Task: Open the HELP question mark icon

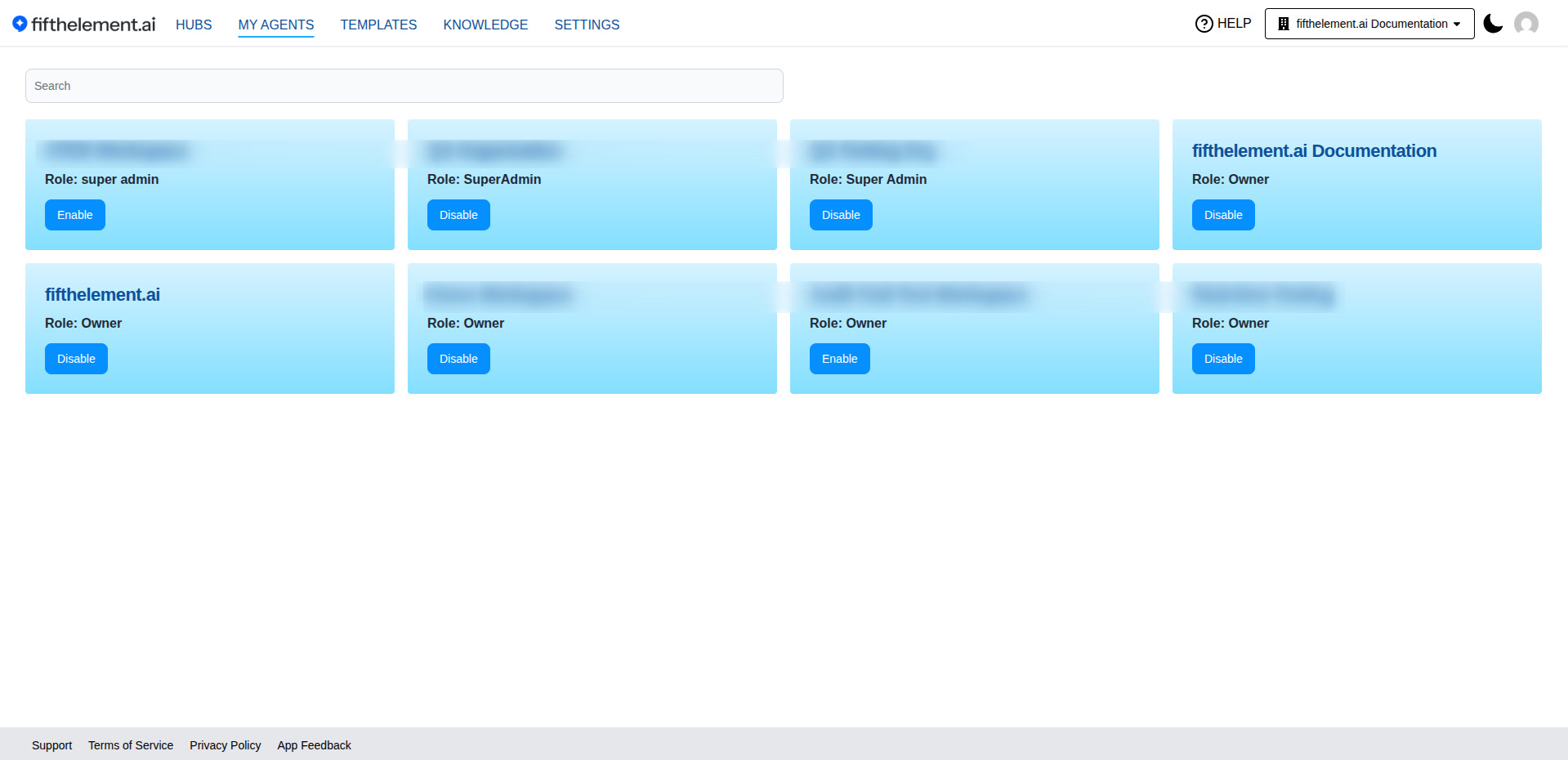Action: [x=1204, y=24]
